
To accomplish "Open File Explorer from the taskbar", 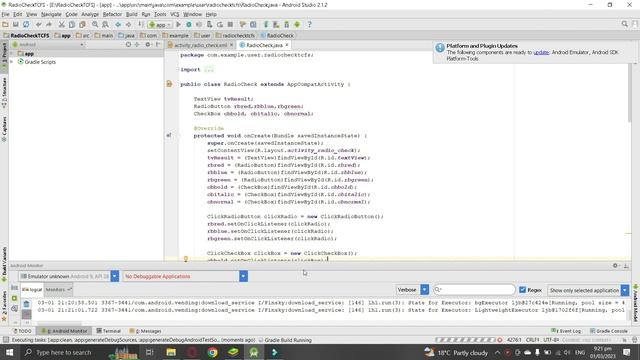I will (171, 352).
